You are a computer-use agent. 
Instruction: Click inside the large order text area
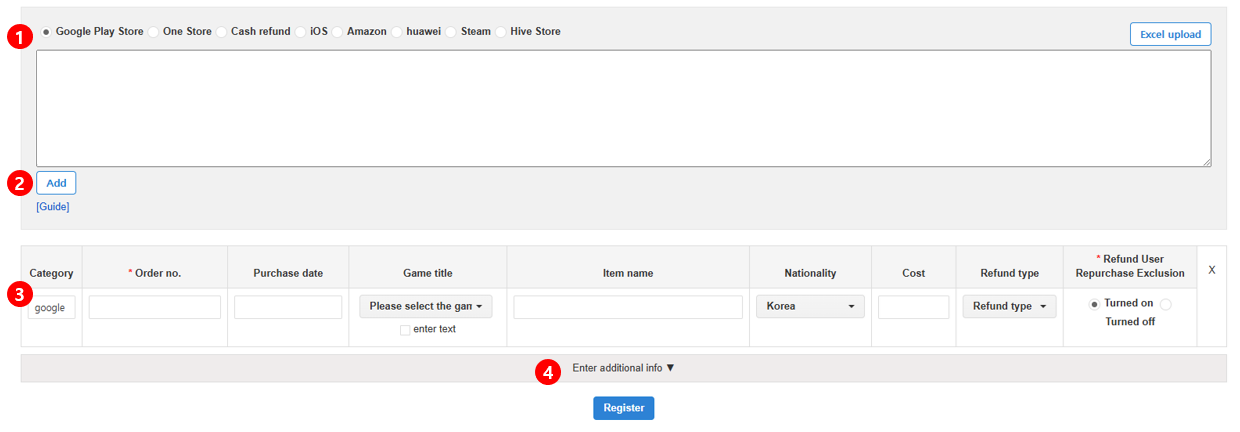tap(623, 108)
